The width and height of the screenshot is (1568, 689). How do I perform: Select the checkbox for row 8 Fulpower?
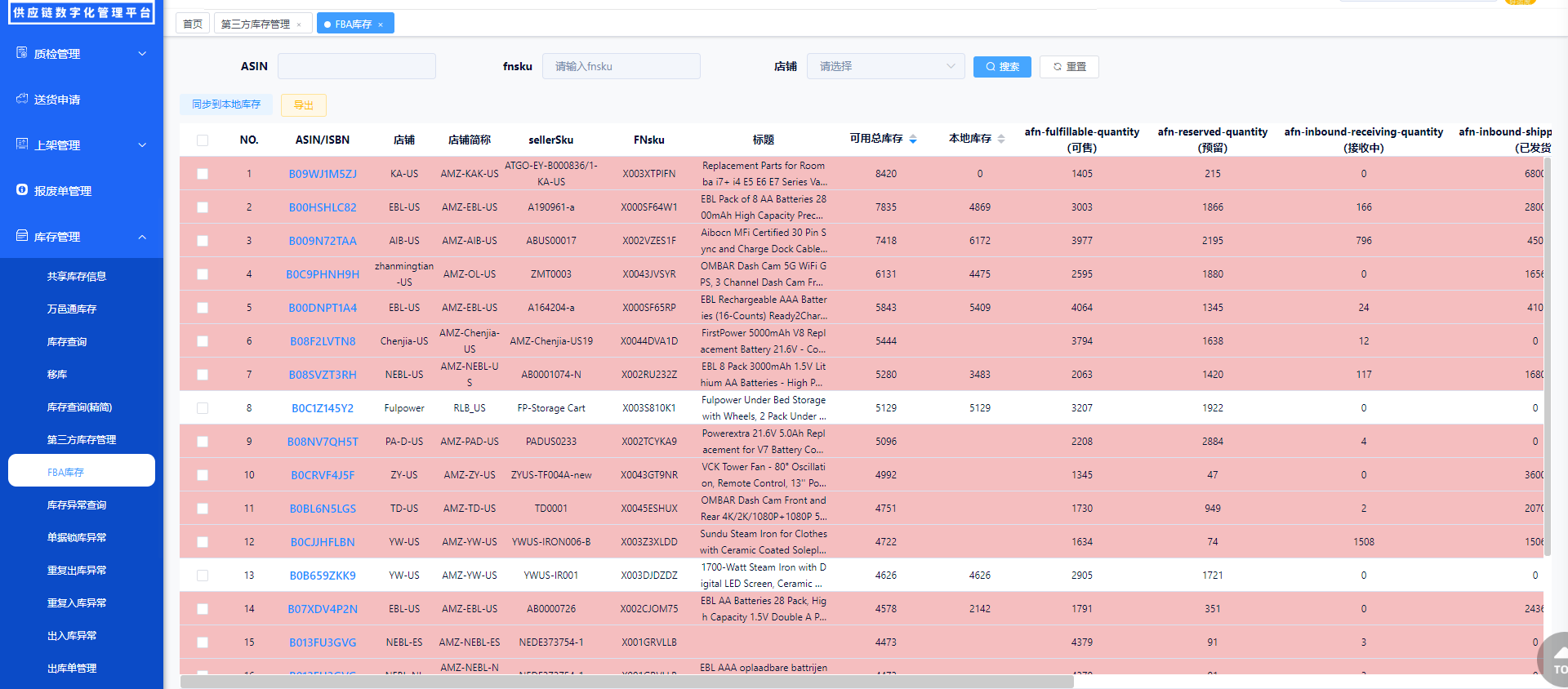[203, 408]
